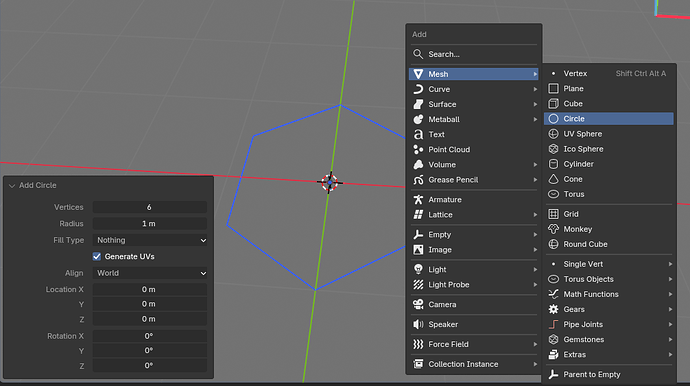Click the Empty axes icon
Screen dimensions: 690x386
coord(418,235)
